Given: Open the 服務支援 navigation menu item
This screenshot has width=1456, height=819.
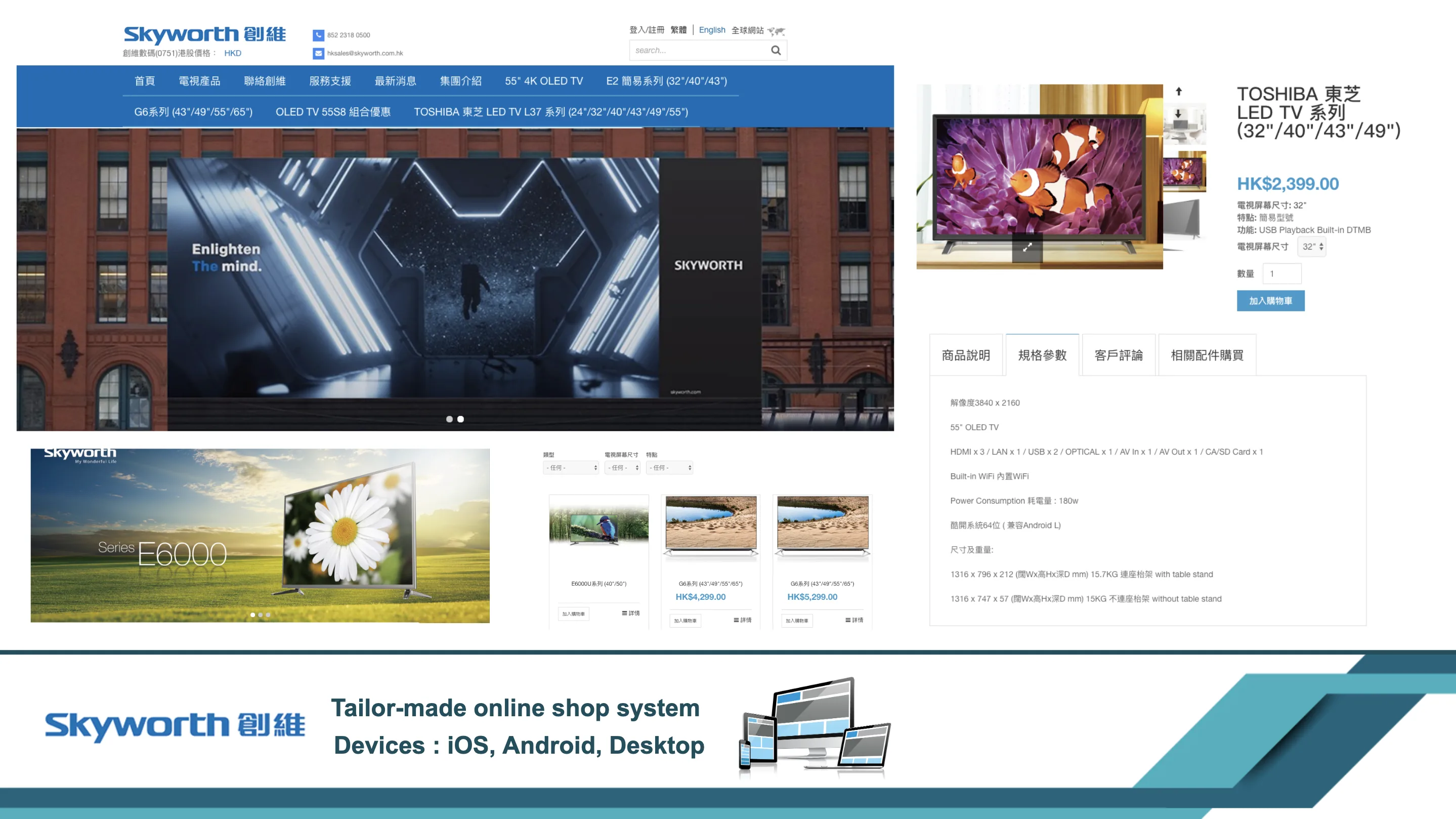Looking at the screenshot, I should click(330, 81).
